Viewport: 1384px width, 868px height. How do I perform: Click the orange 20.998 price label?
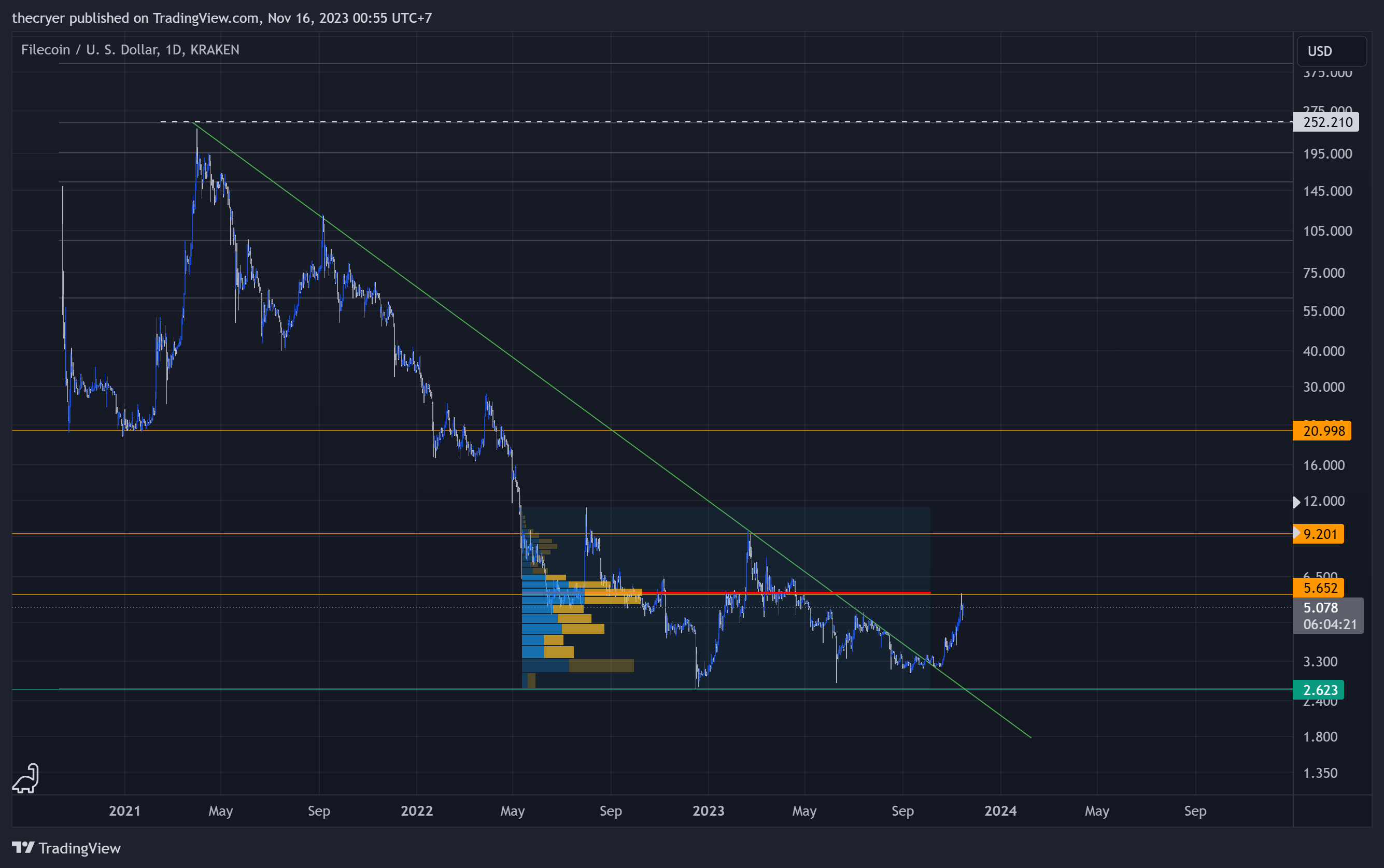pyautogui.click(x=1321, y=431)
